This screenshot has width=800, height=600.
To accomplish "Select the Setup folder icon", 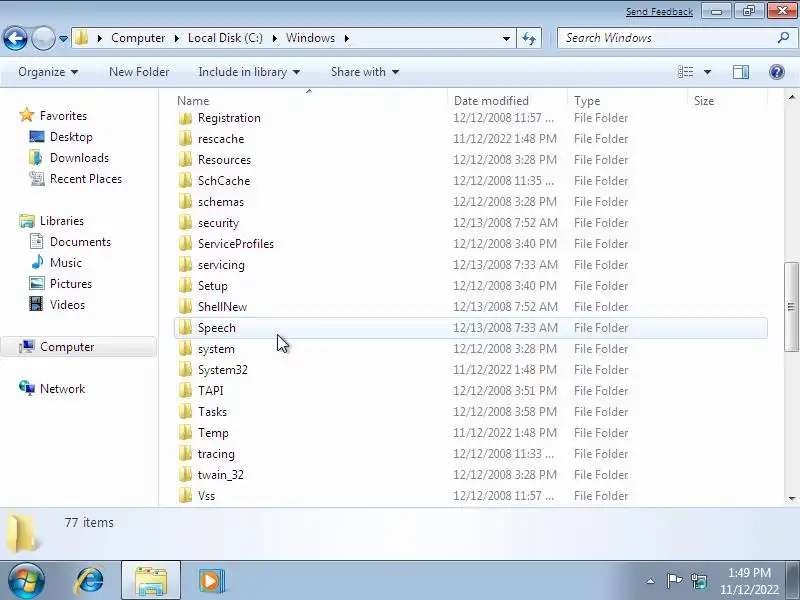I will [185, 286].
